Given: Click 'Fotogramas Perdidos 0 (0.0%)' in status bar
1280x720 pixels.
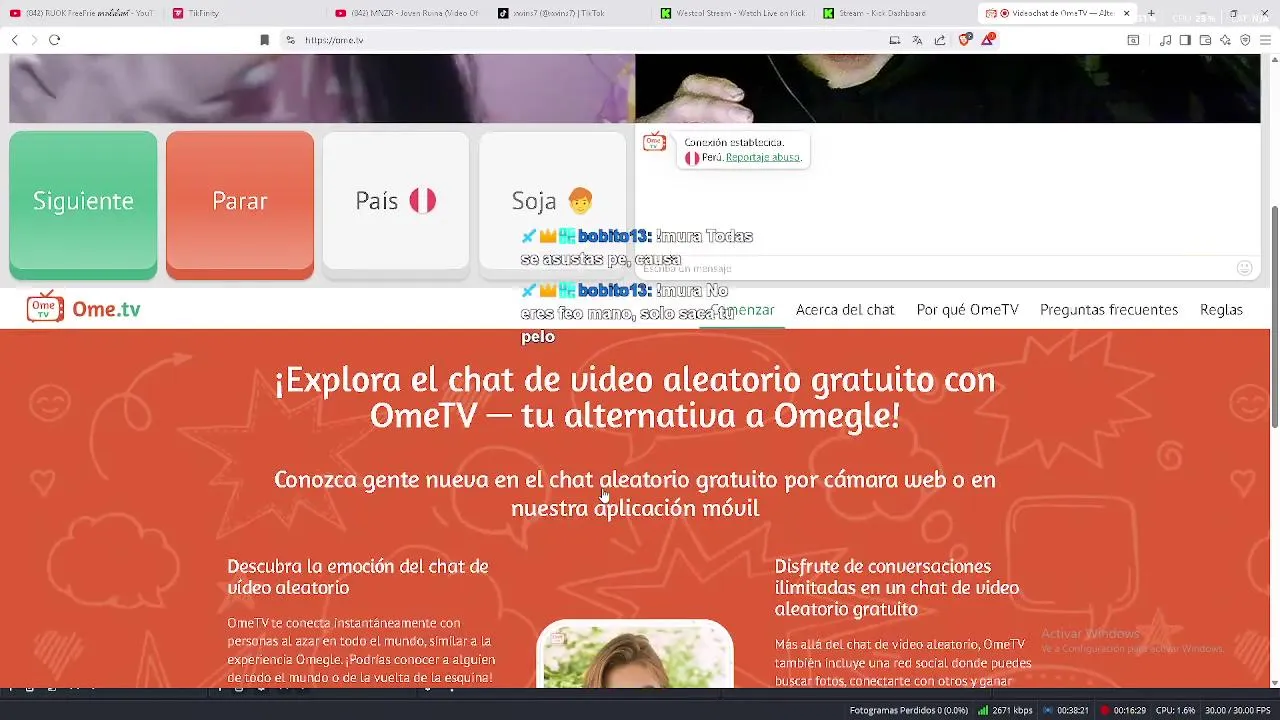Looking at the screenshot, I should 909,711.
